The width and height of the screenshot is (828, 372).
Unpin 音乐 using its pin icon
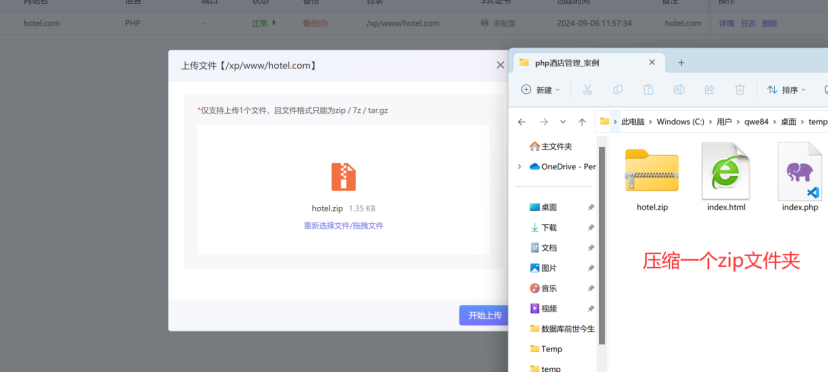[591, 288]
